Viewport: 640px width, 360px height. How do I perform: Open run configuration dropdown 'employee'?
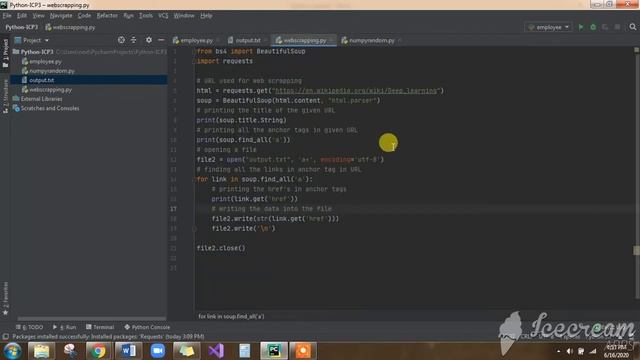(548, 27)
